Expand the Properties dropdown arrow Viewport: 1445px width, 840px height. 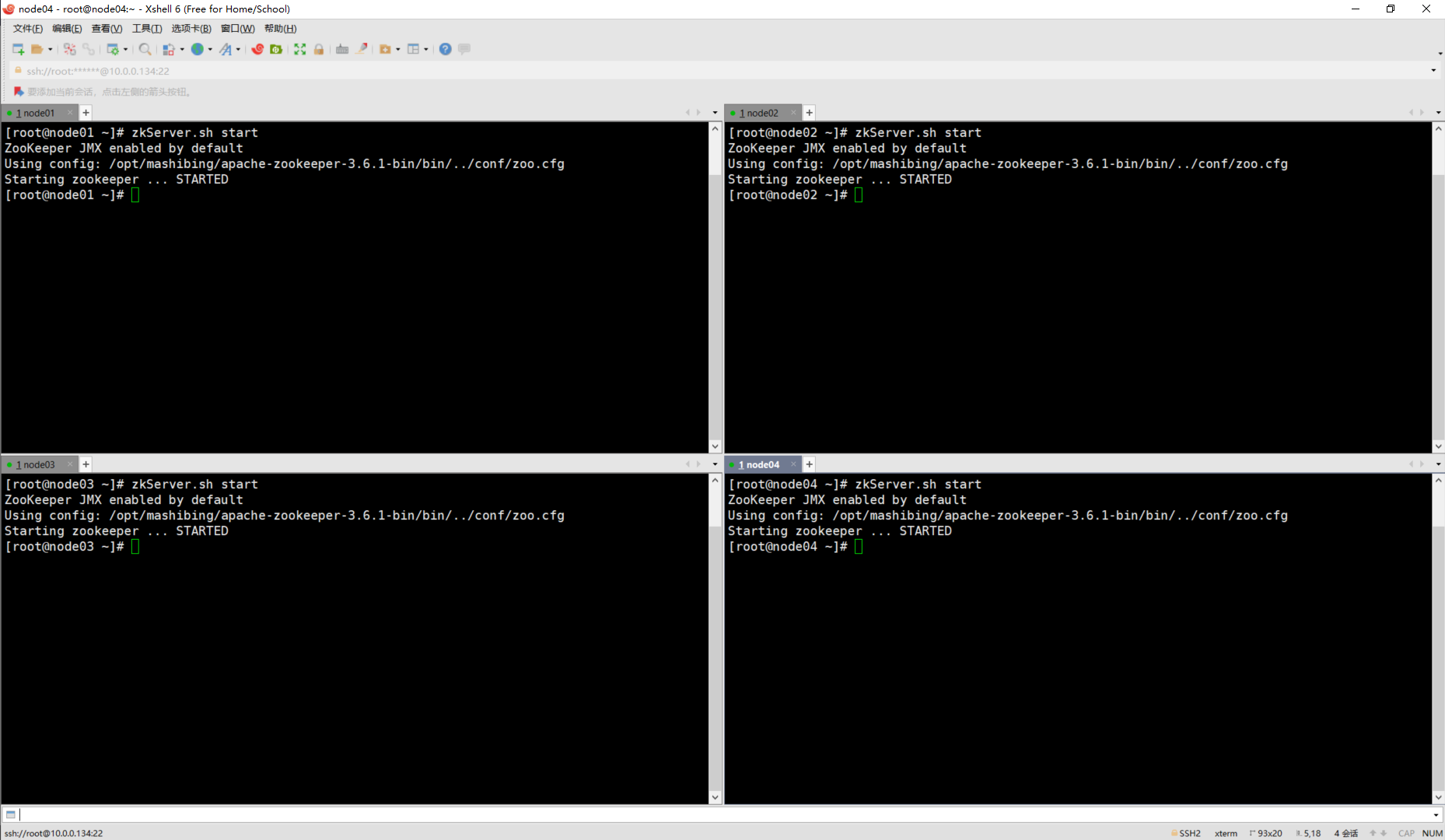point(125,49)
